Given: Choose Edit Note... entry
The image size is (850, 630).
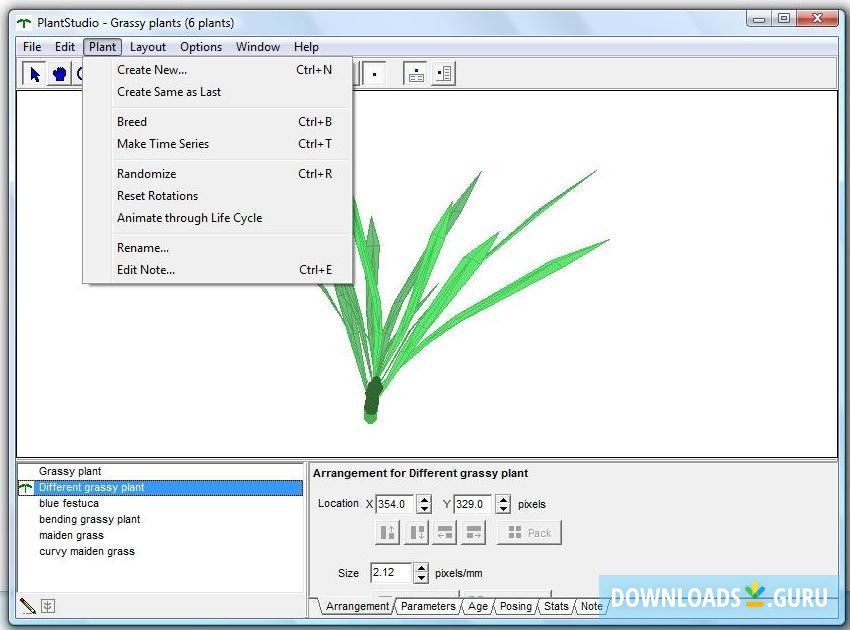Looking at the screenshot, I should 218,270.
